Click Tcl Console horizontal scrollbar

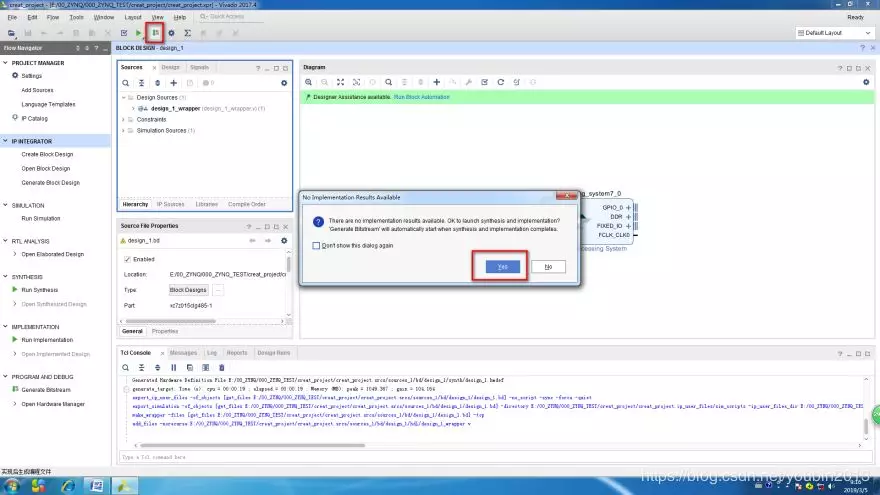(x=253, y=446)
